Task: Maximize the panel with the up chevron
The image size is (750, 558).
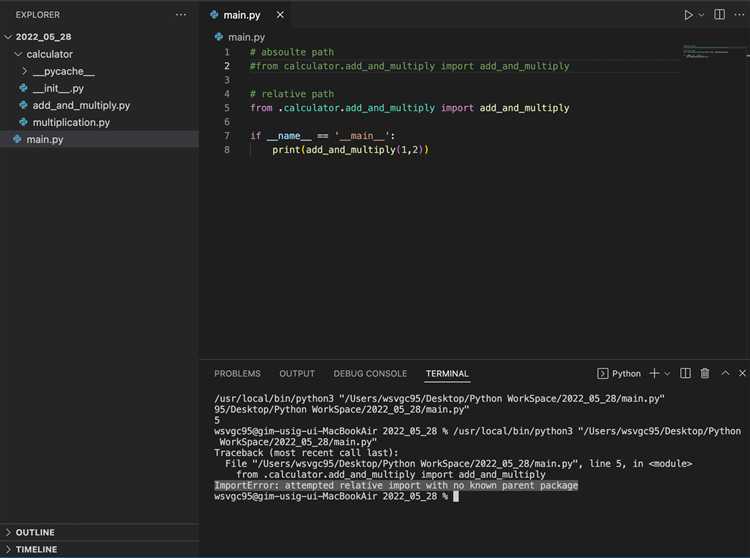Action: click(x=725, y=373)
